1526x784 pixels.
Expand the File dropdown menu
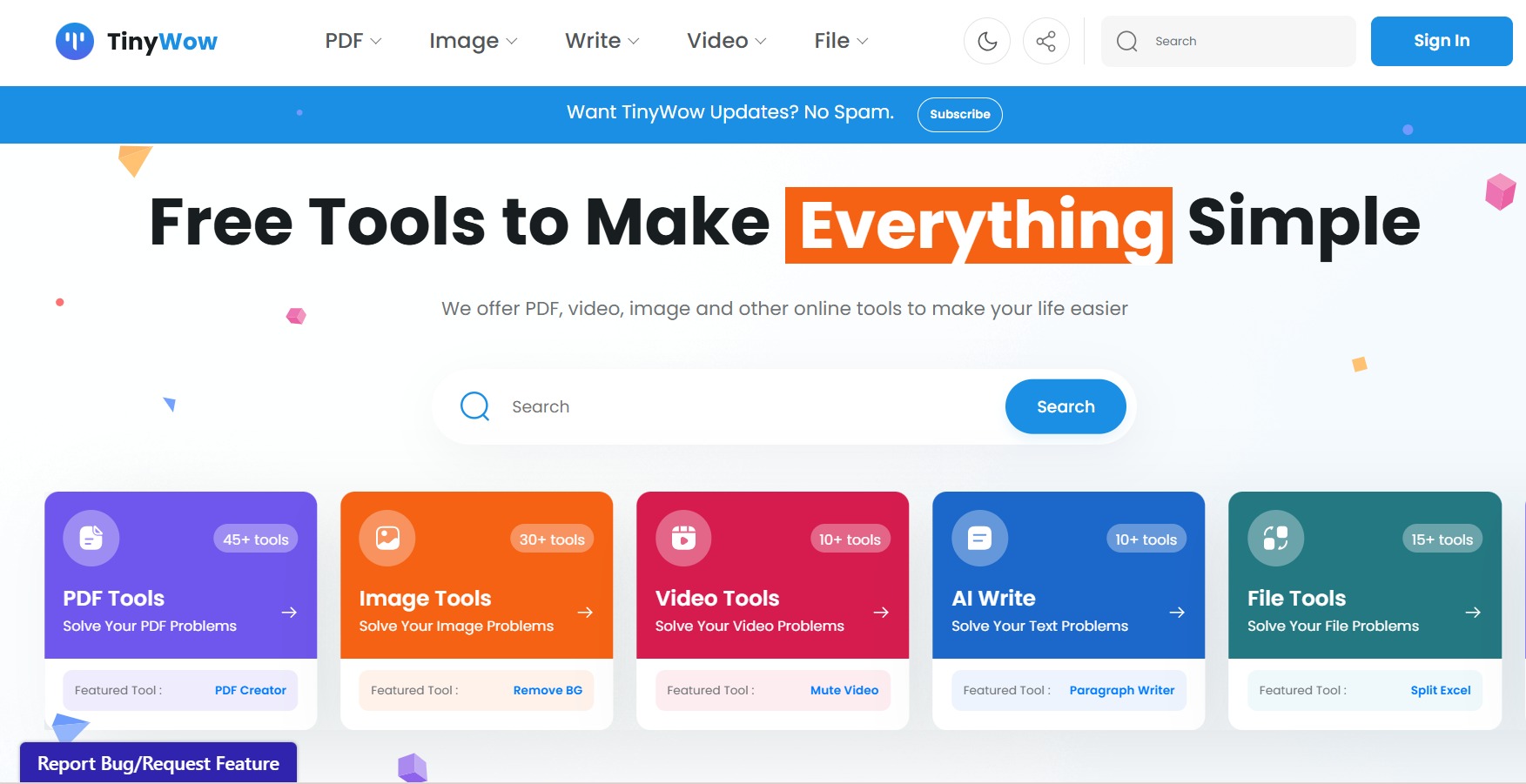(x=842, y=41)
